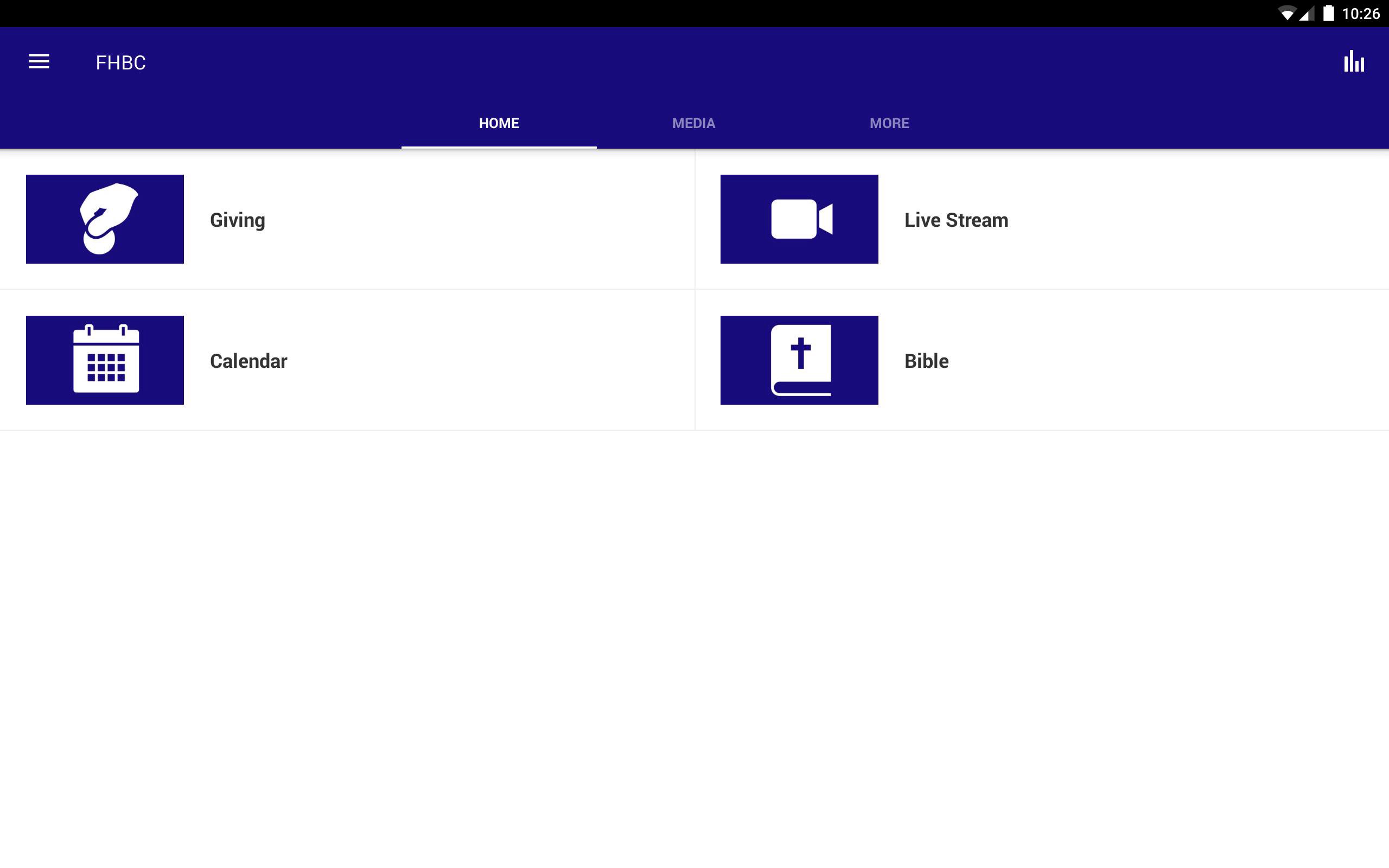Tap the 10:26 clock in the status bar
This screenshot has width=1389, height=868.
1360,14
